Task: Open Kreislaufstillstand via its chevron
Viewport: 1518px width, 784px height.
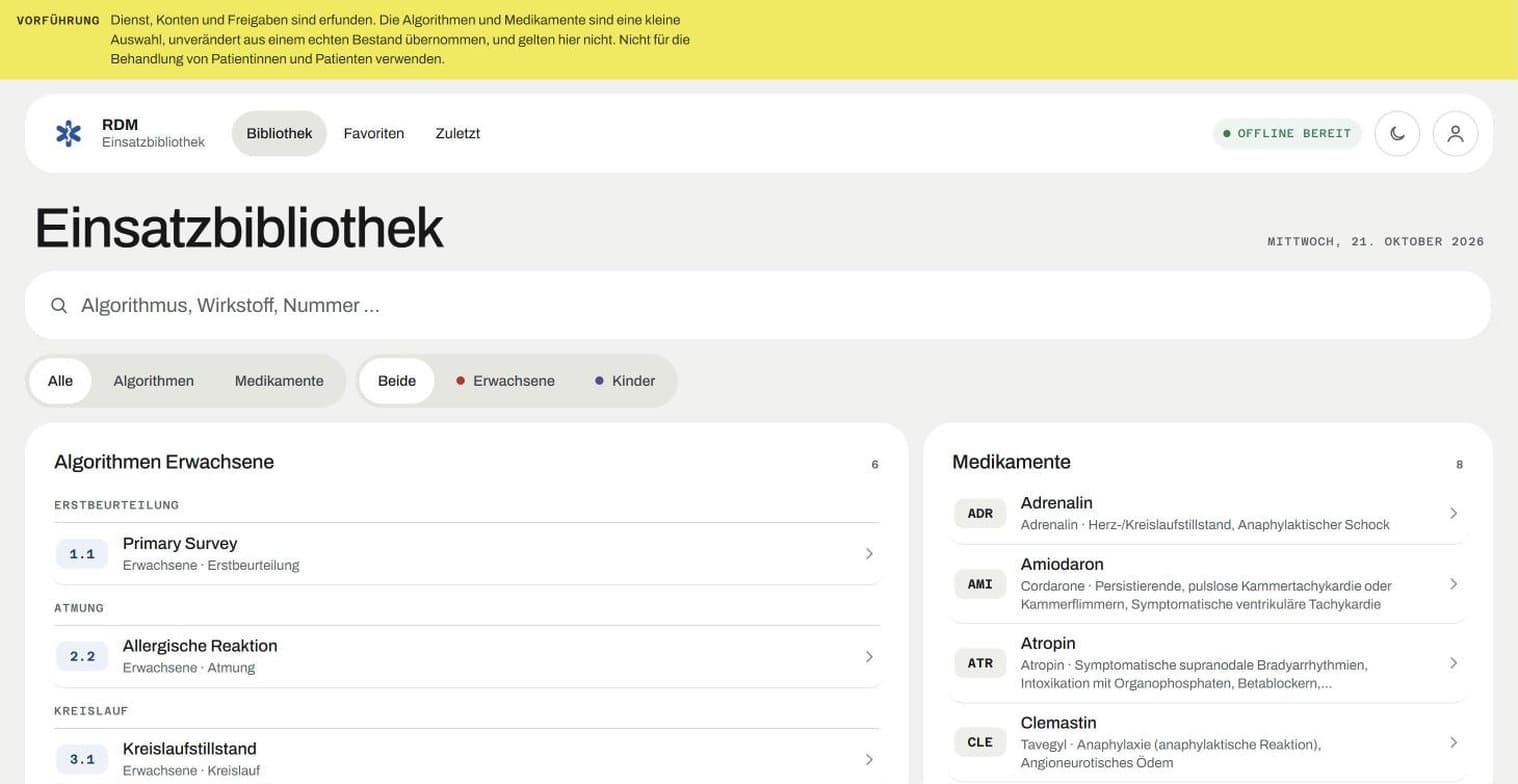Action: click(869, 760)
